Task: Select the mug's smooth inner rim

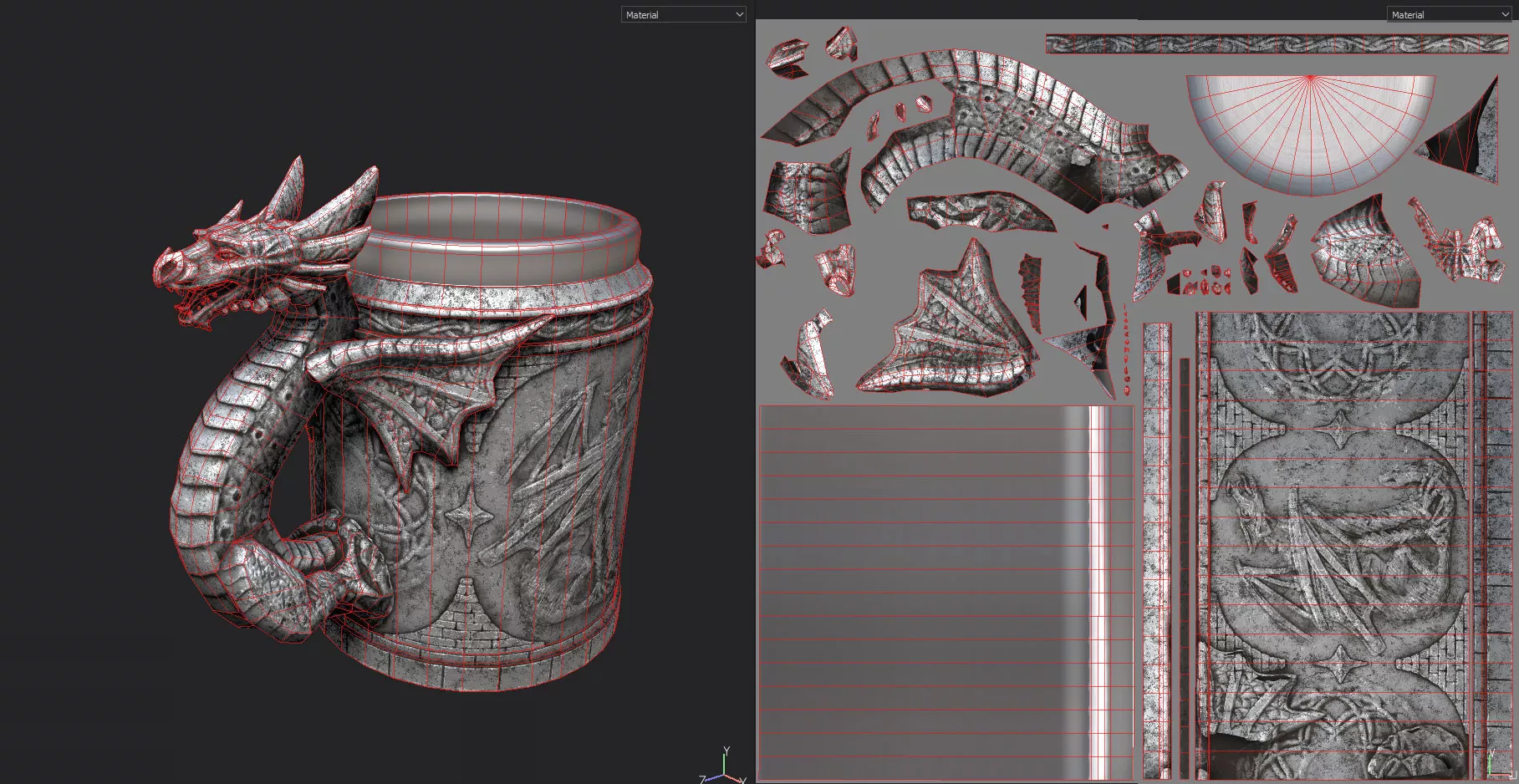Action: click(502, 242)
